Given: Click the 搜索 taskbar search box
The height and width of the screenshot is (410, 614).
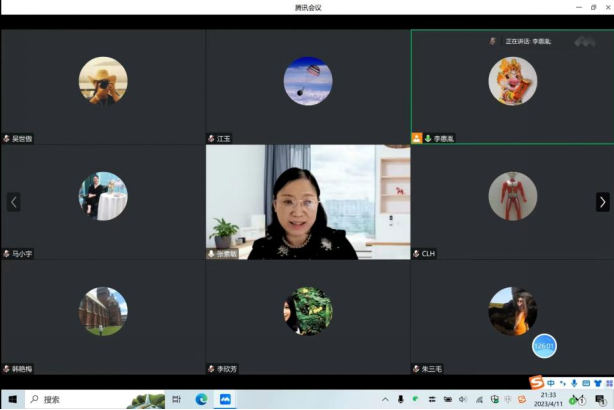Looking at the screenshot, I should pos(70,399).
